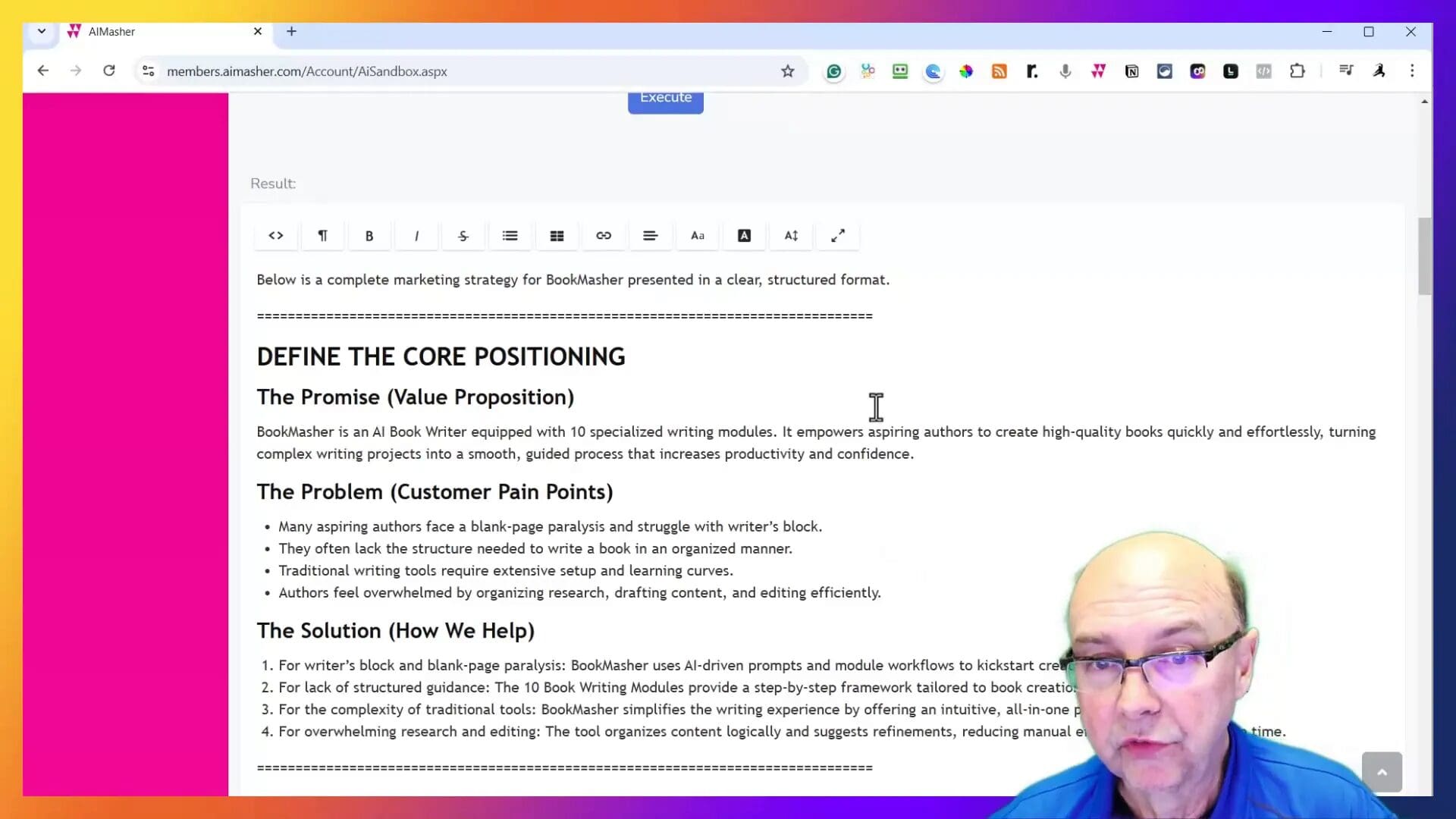1456x819 pixels.
Task: Click The Promise (Value Proposition) heading
Action: pyautogui.click(x=416, y=397)
